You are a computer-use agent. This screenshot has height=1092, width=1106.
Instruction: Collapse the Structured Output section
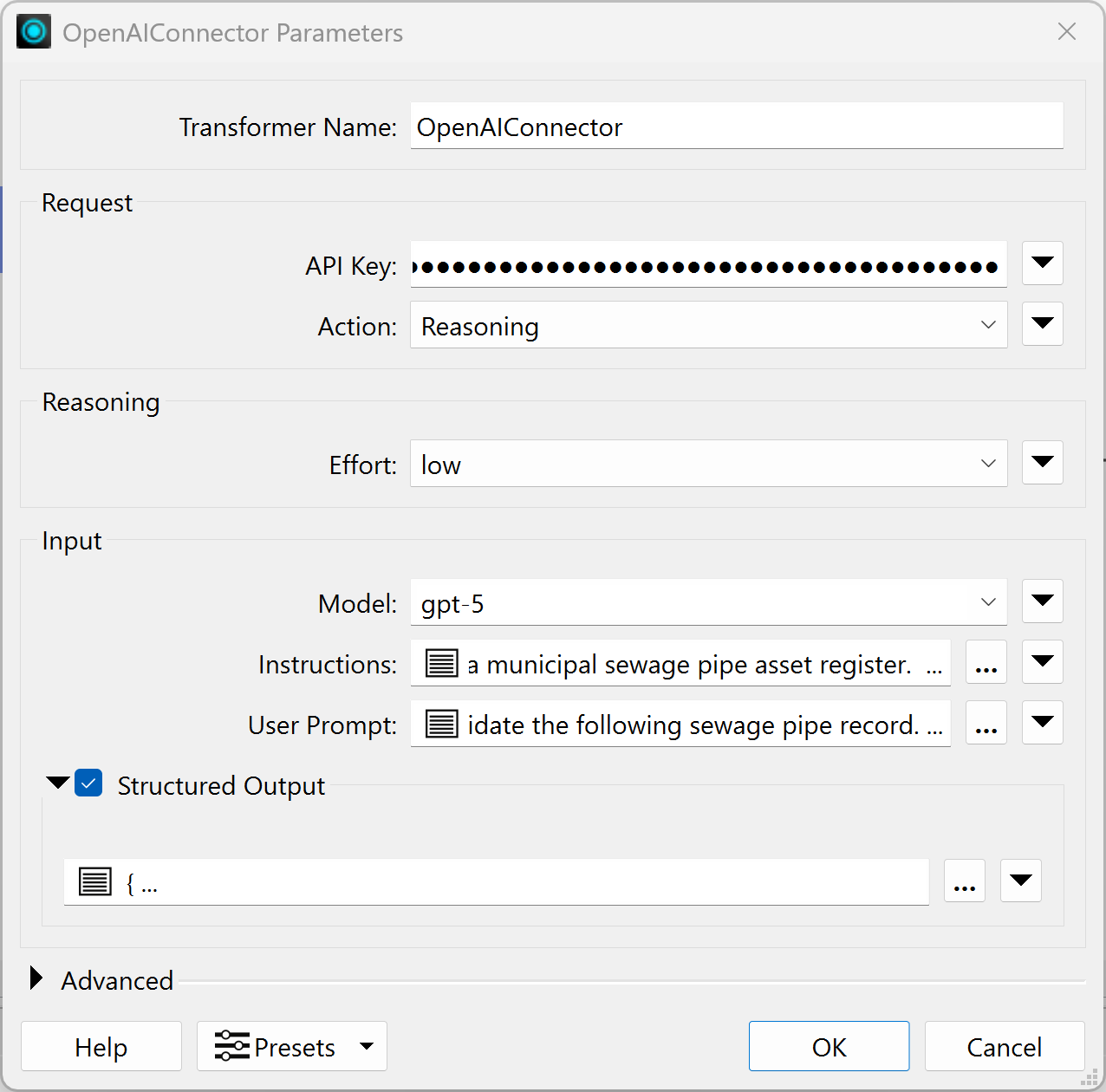57,781
